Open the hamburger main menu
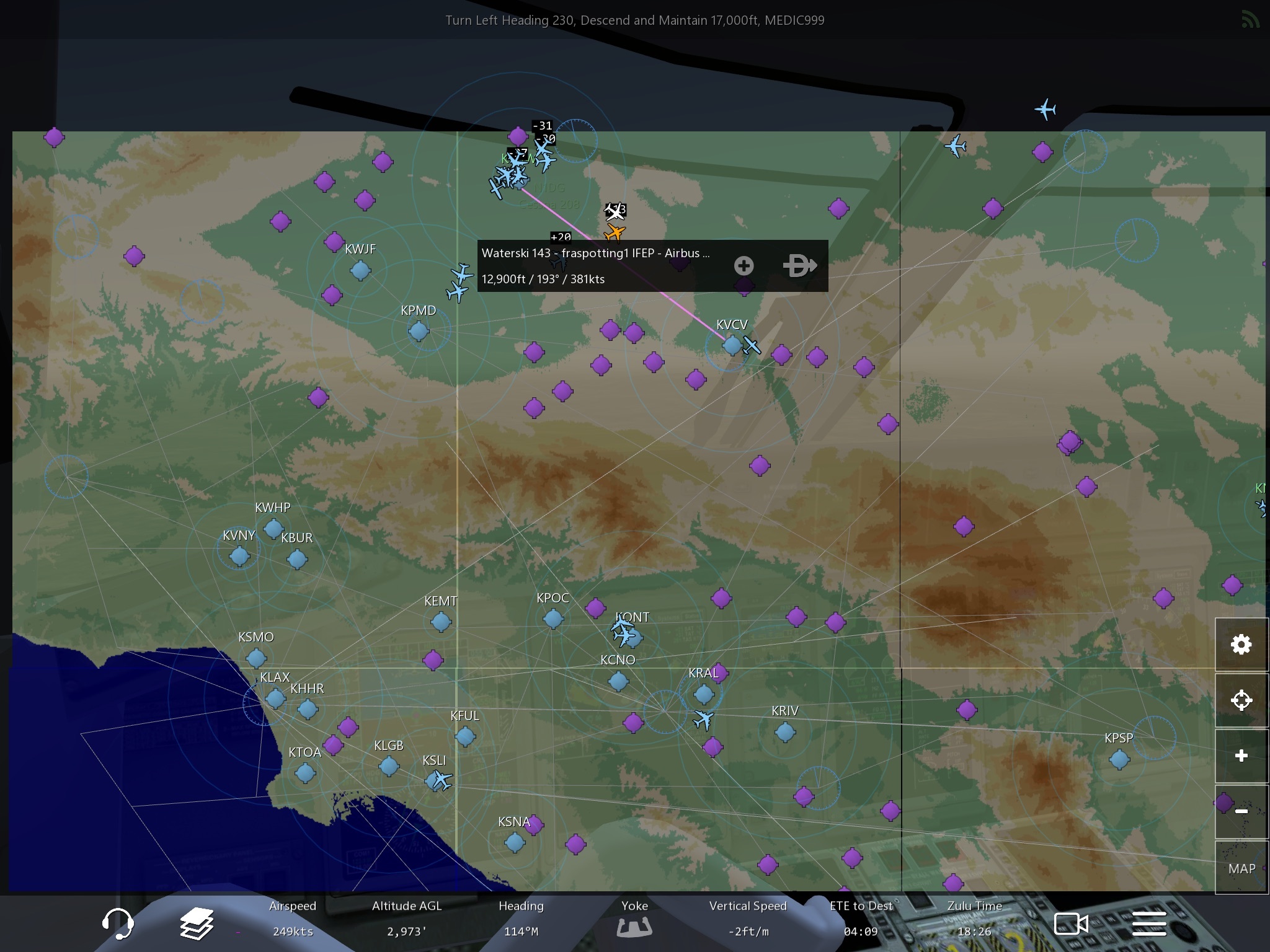 (1149, 924)
